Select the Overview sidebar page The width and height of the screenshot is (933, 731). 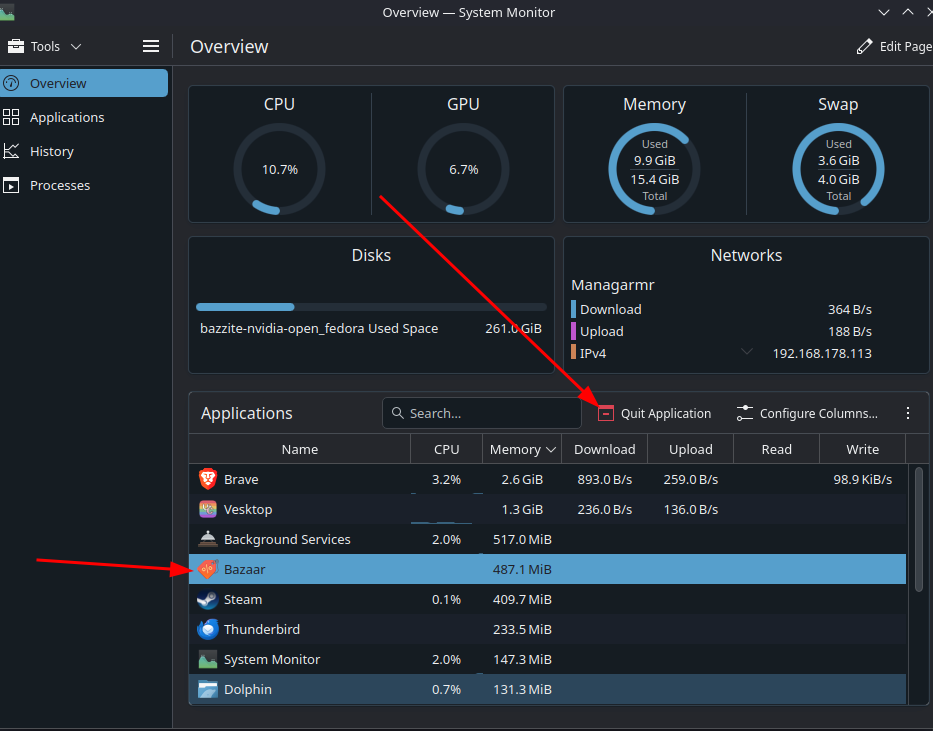coord(84,83)
